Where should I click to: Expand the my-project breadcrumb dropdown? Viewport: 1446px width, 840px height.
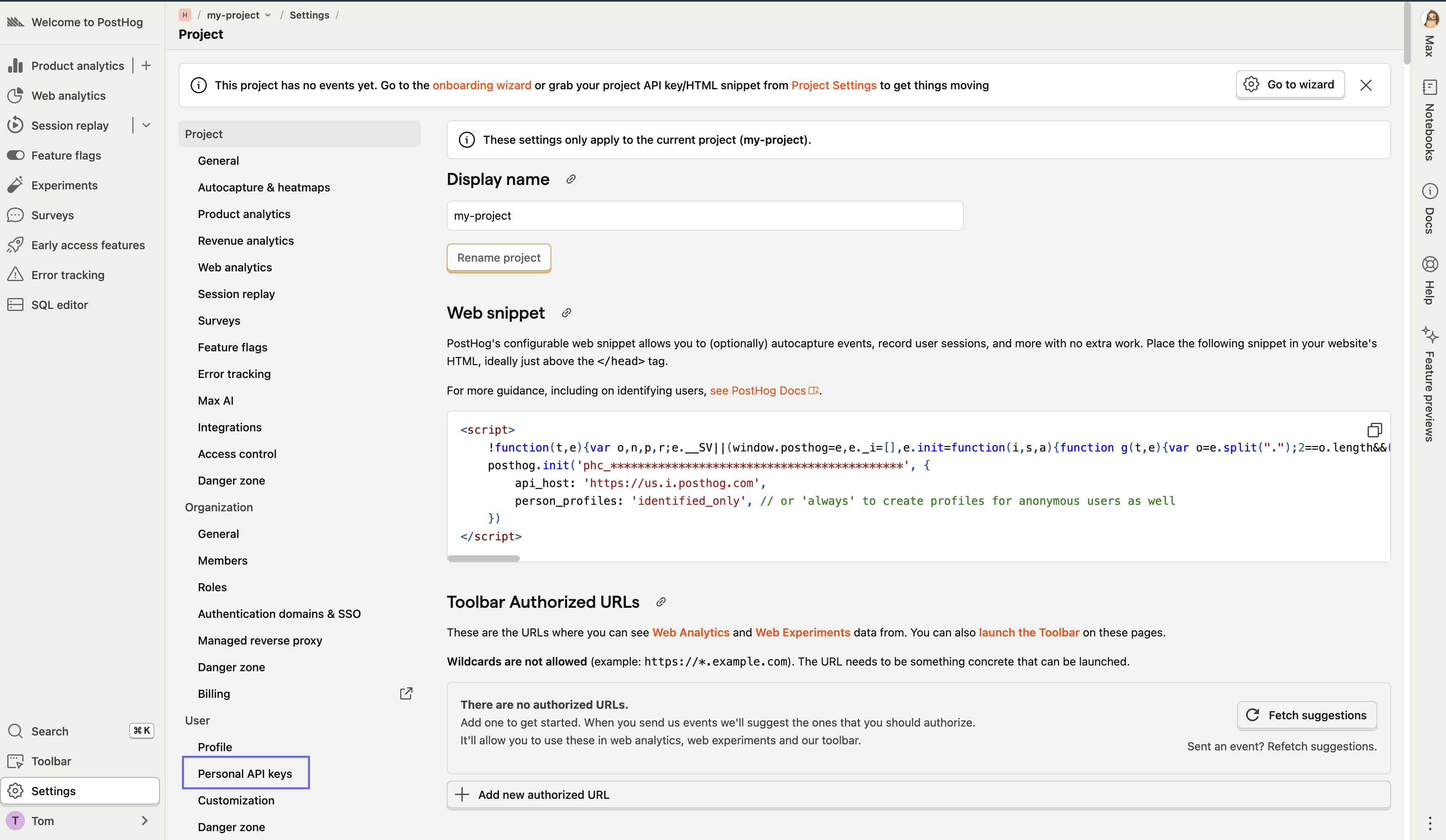point(267,15)
